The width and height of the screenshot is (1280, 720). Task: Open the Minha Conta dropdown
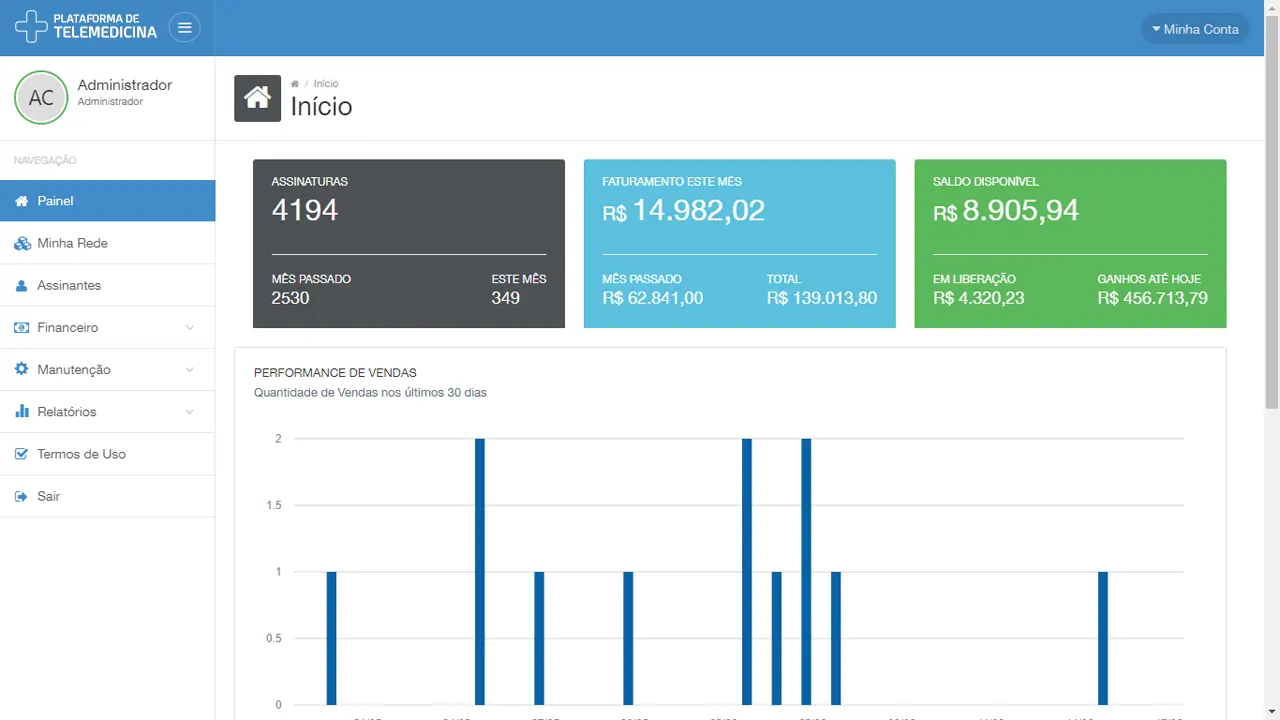tap(1195, 29)
